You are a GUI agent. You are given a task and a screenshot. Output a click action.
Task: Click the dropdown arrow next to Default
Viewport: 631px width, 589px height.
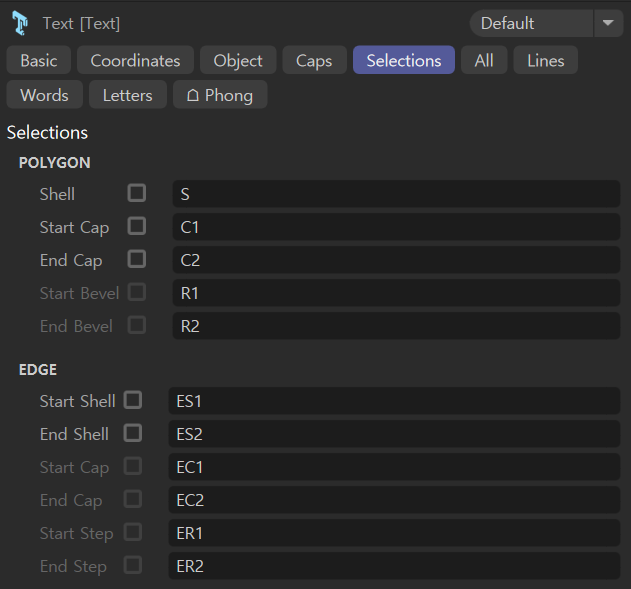tap(608, 23)
